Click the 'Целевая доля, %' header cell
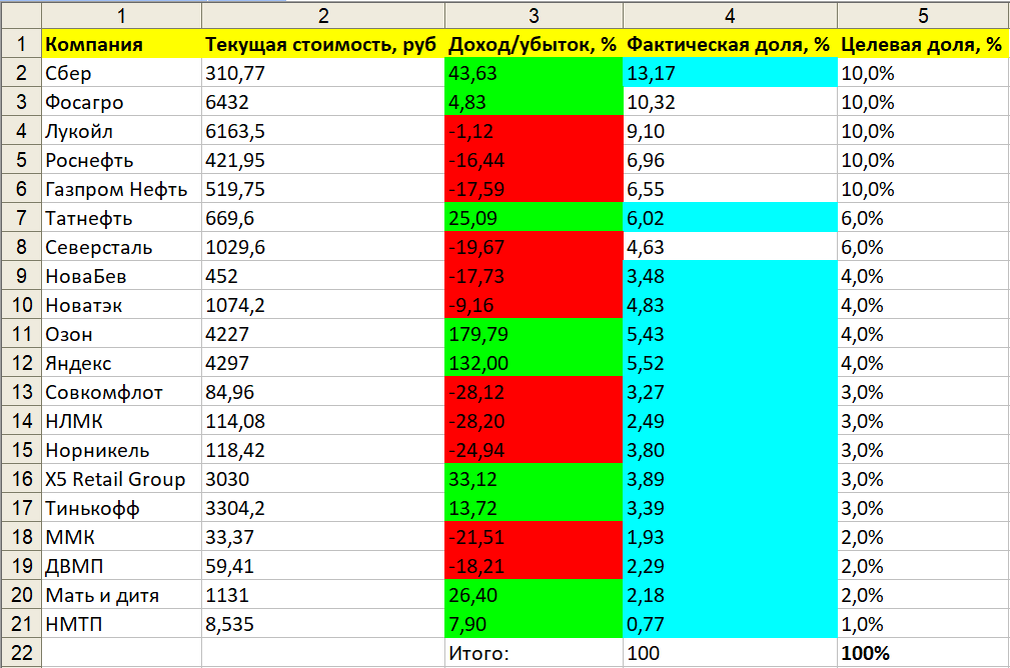This screenshot has height=668, width=1010. (923, 44)
